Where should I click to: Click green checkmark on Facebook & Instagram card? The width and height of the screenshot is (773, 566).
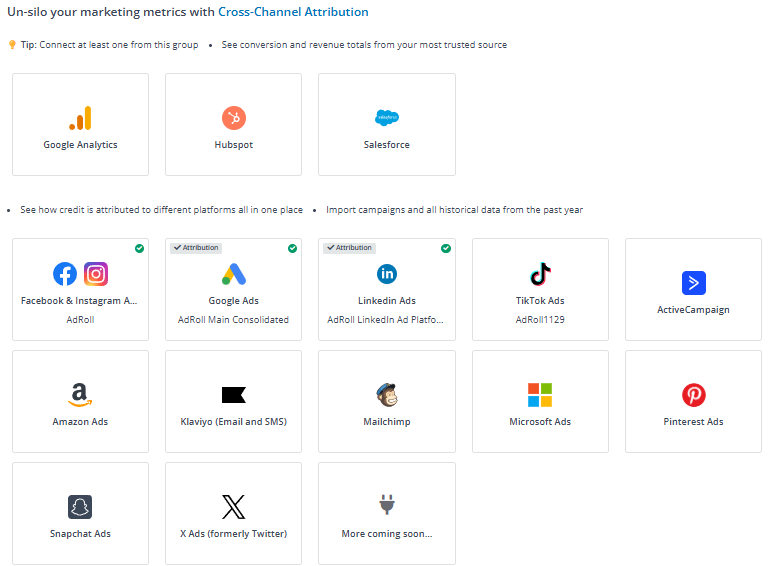click(x=139, y=248)
